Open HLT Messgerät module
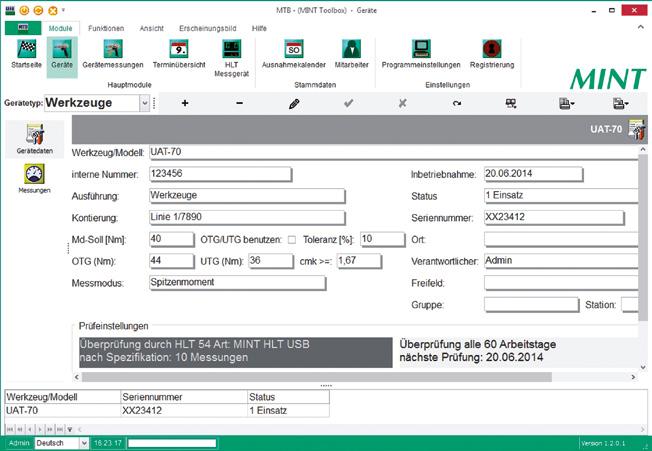 click(x=231, y=58)
